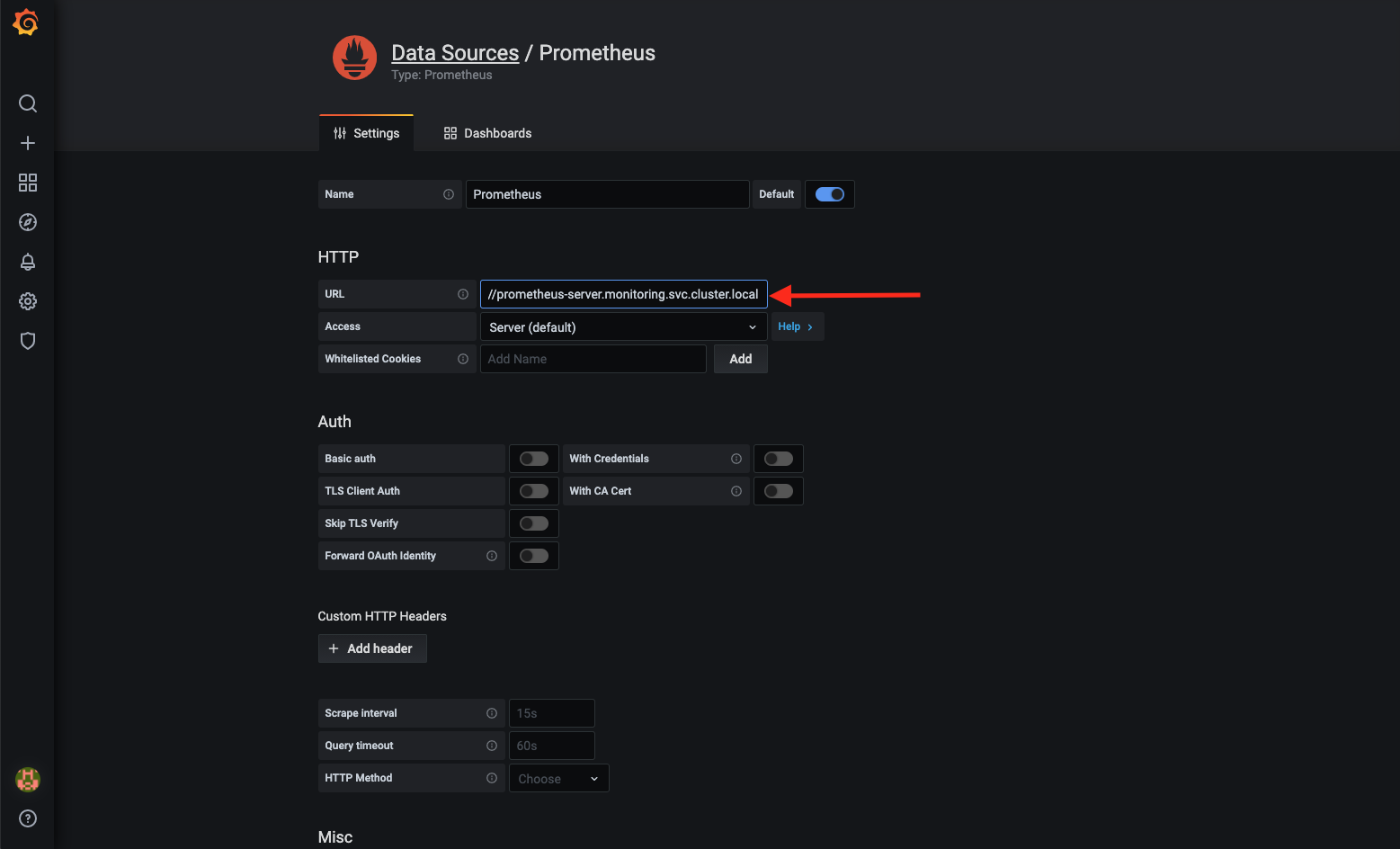The height and width of the screenshot is (849, 1400).
Task: Open the Help question mark icon
Action: (28, 818)
